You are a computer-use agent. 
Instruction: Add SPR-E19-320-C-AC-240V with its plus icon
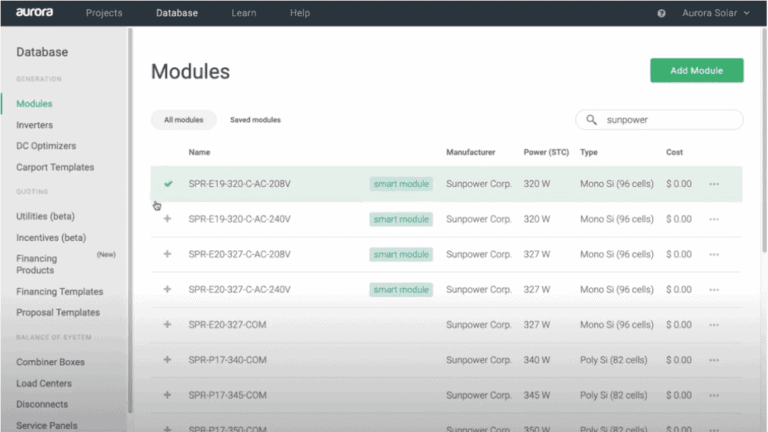pos(168,218)
